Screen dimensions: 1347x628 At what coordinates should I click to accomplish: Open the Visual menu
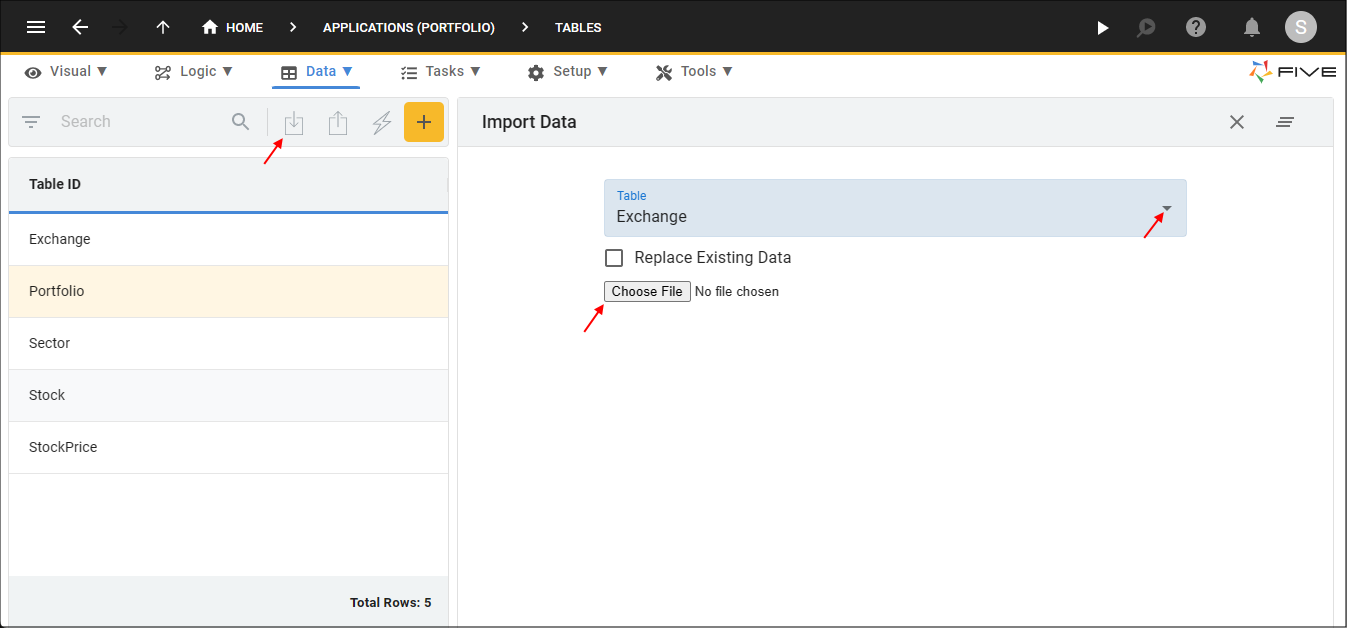coord(66,72)
